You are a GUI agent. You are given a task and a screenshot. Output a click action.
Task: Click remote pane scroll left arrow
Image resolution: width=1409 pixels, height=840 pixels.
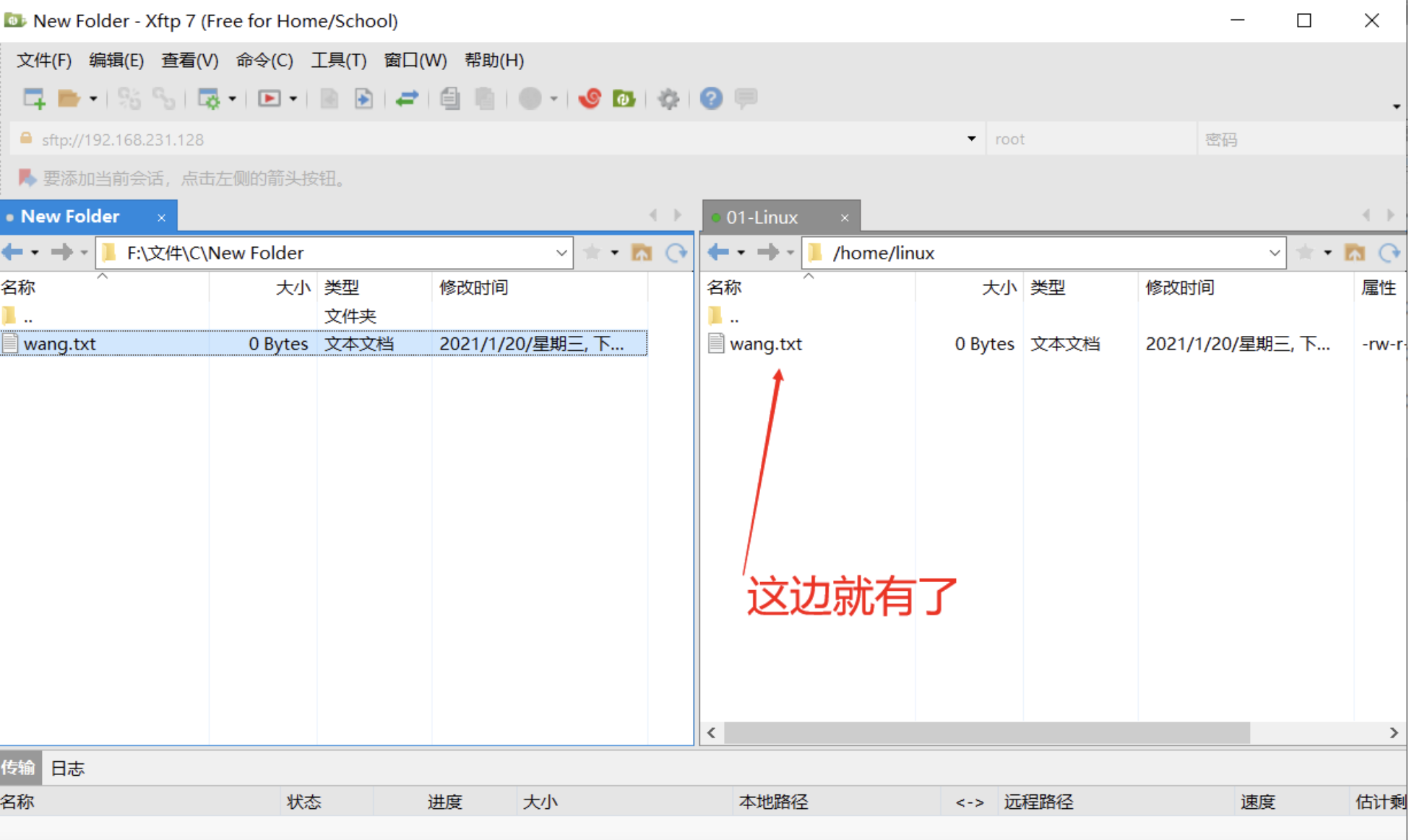click(712, 732)
